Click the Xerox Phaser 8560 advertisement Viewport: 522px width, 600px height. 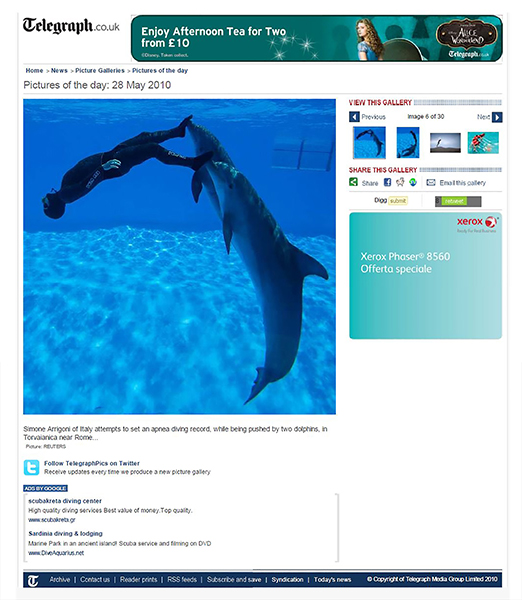425,276
